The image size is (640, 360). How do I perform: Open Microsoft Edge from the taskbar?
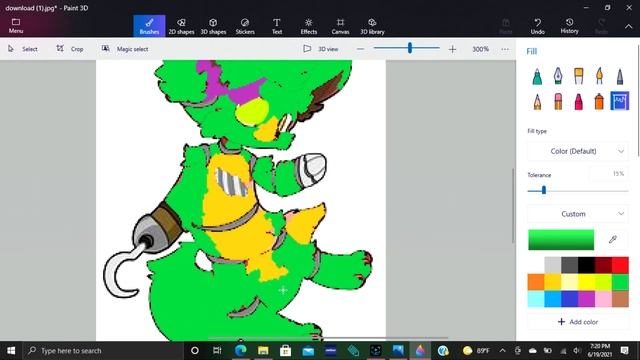(x=240, y=350)
